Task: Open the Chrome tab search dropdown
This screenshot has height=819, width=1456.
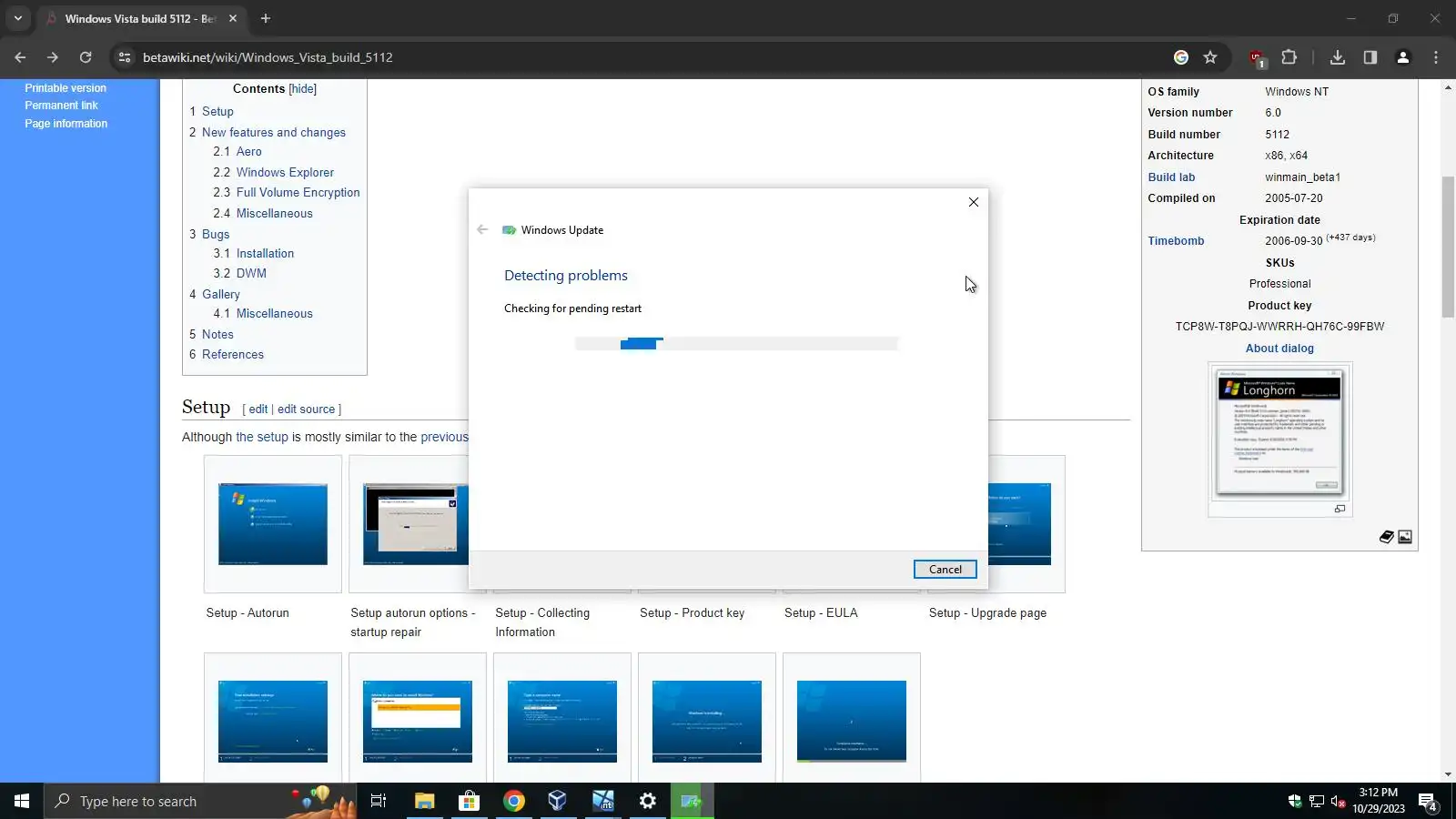Action: click(x=17, y=18)
